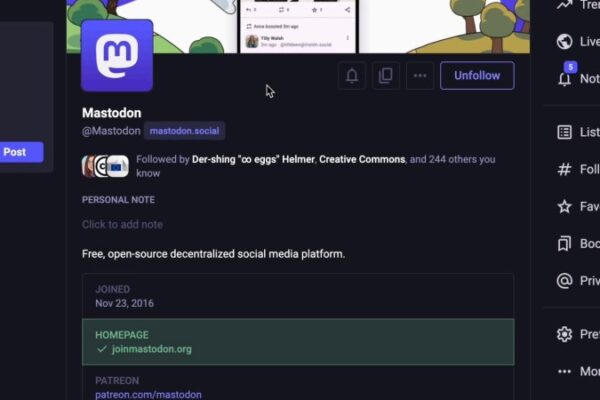This screenshot has height=400, width=600.
Task: Open the three-dots account options menu
Action: [420, 76]
